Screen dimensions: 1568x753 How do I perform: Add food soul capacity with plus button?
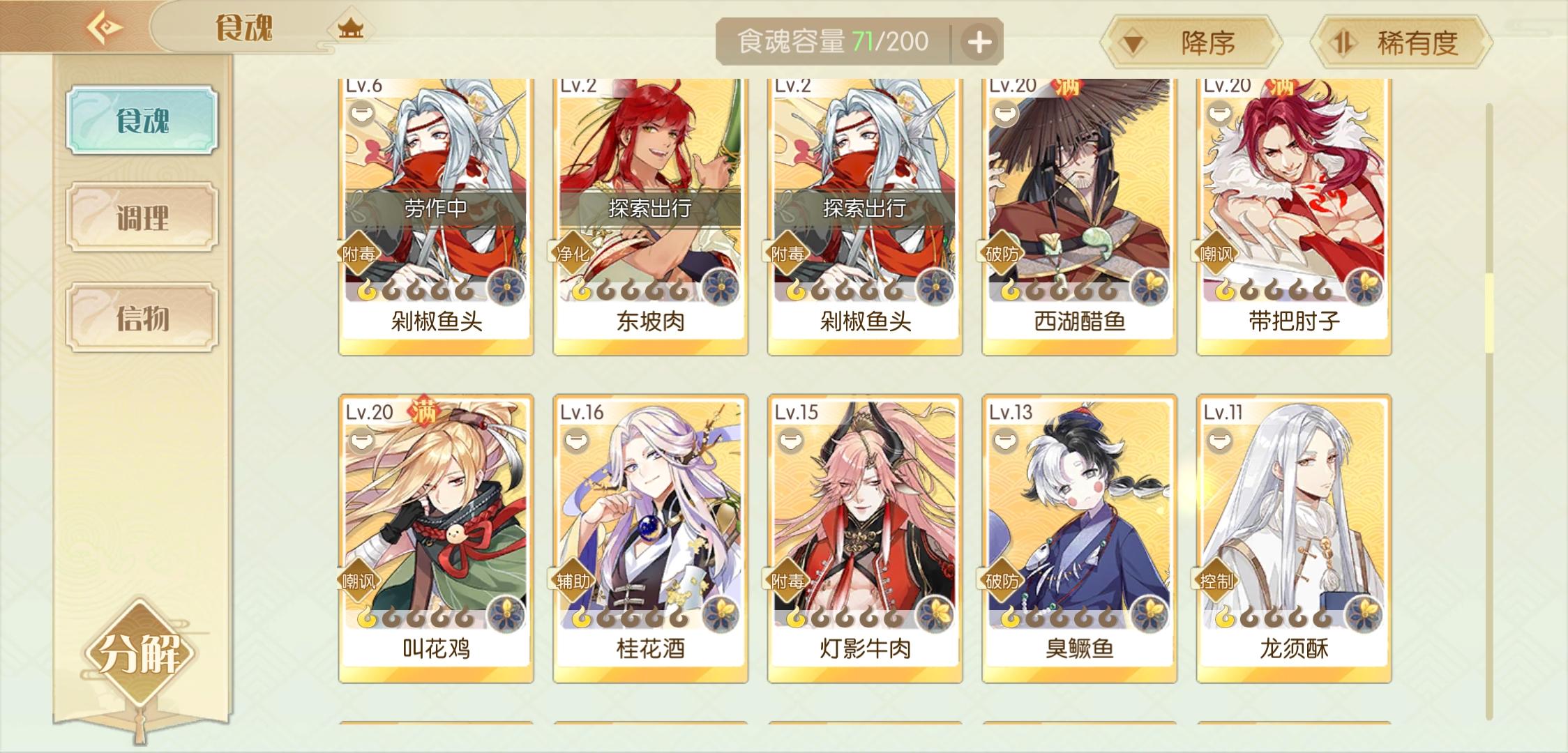pos(979,43)
